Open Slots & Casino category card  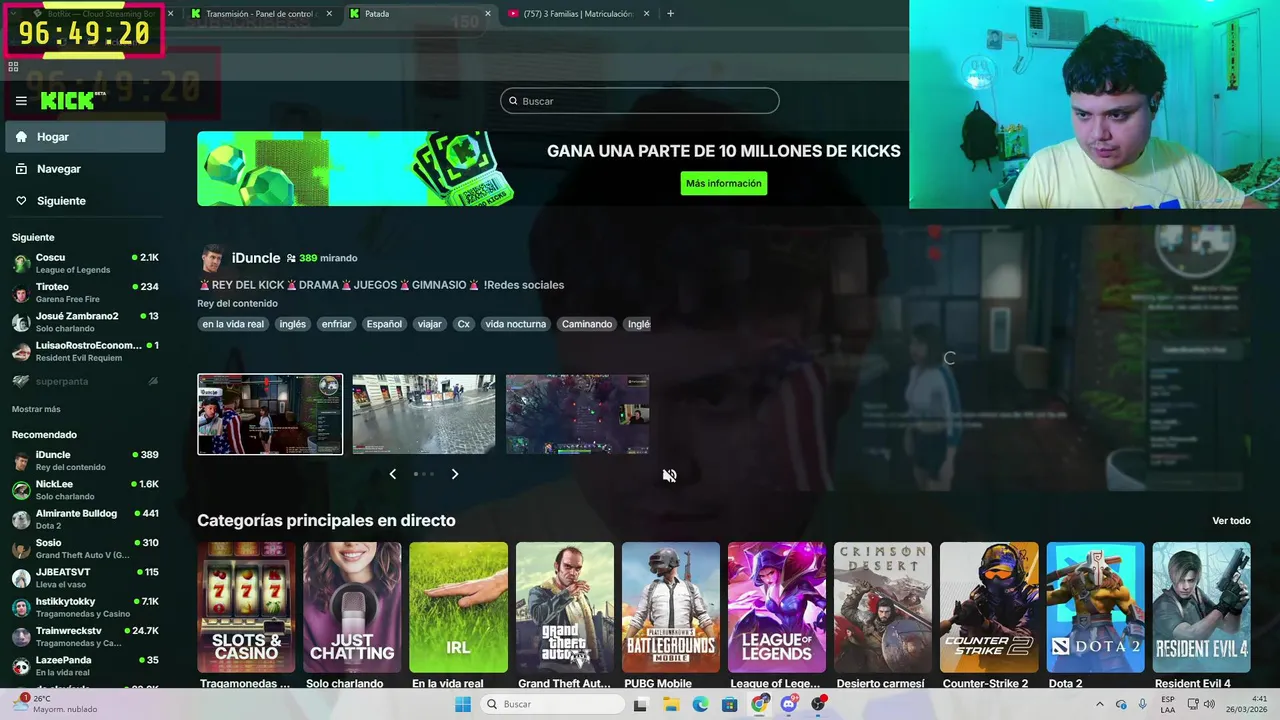[246, 607]
